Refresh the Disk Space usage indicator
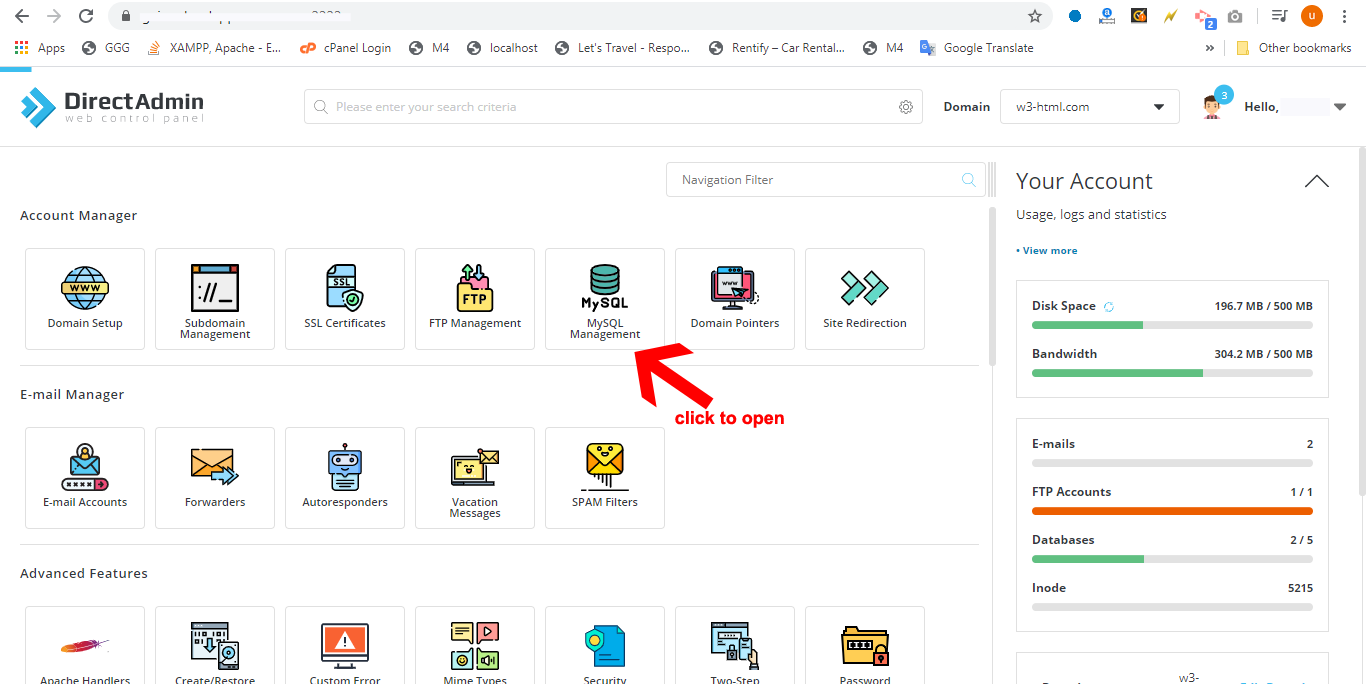Viewport: 1366px width, 684px height. coord(1108,306)
